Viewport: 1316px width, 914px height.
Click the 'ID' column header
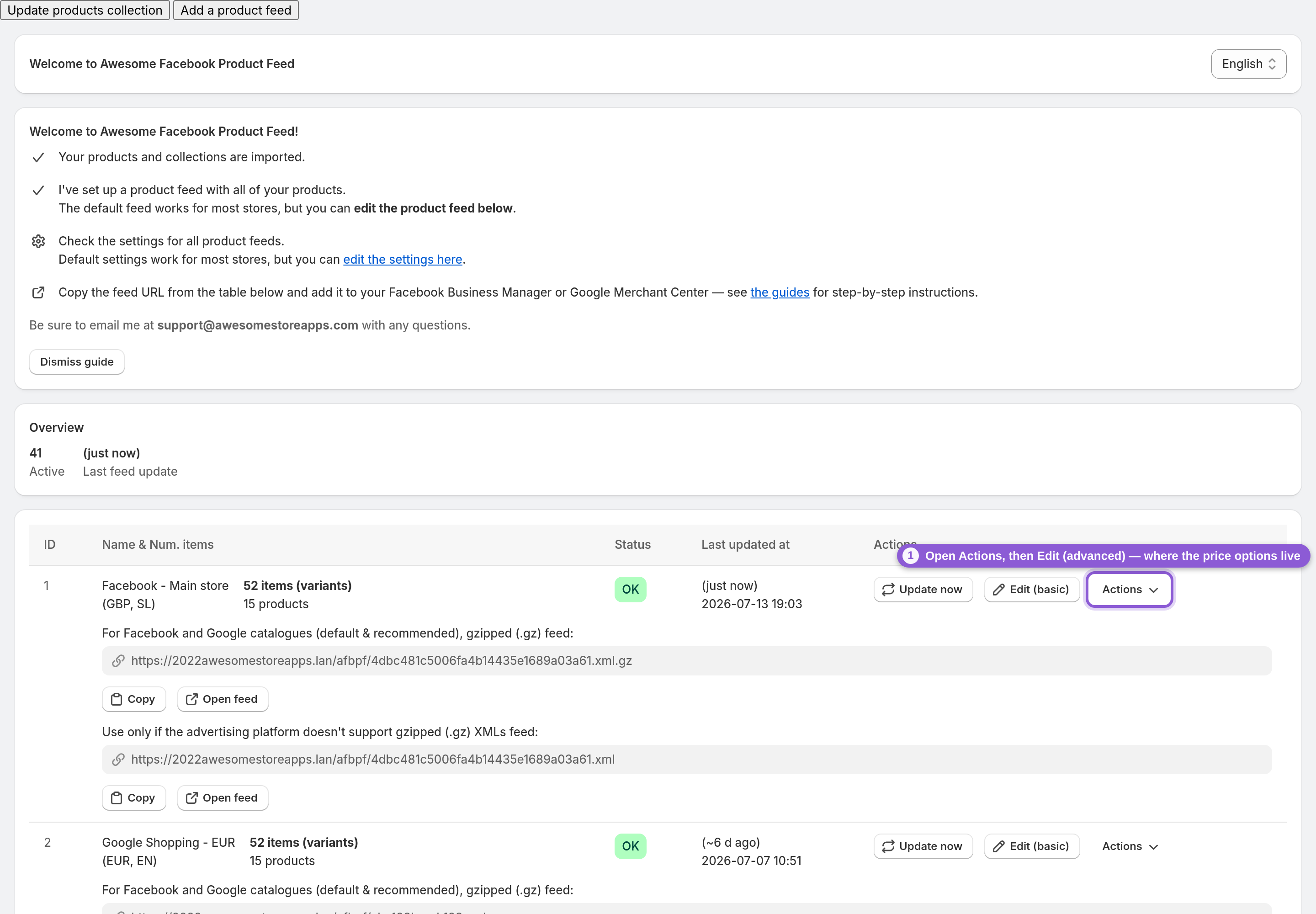click(x=50, y=545)
